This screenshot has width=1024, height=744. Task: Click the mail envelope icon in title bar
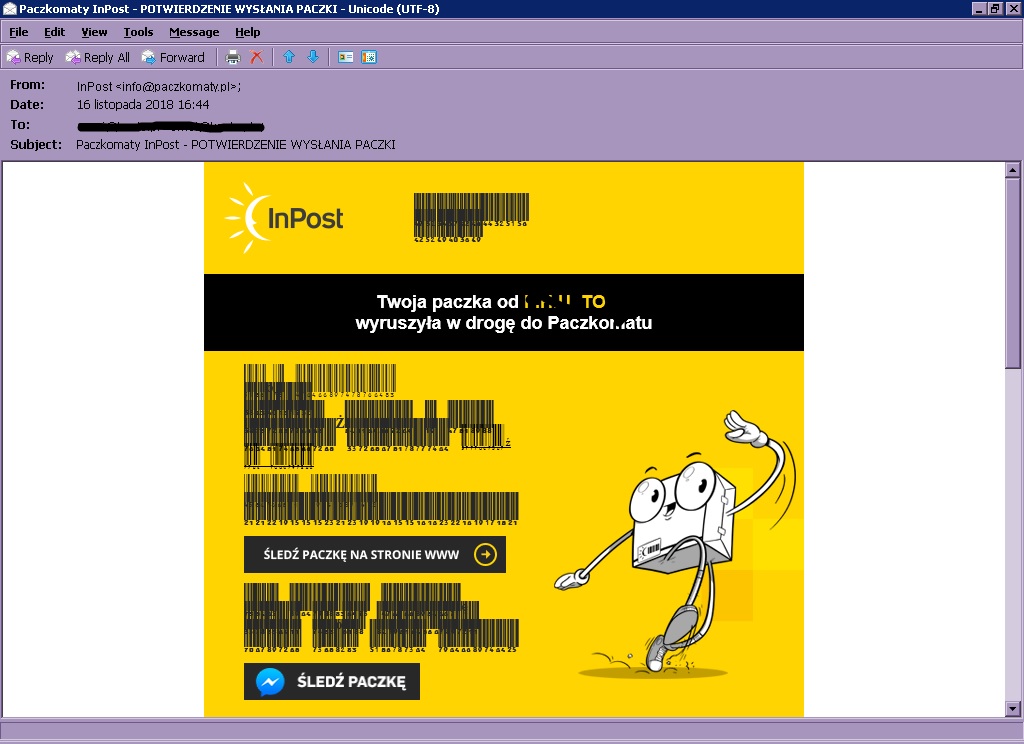click(x=10, y=8)
